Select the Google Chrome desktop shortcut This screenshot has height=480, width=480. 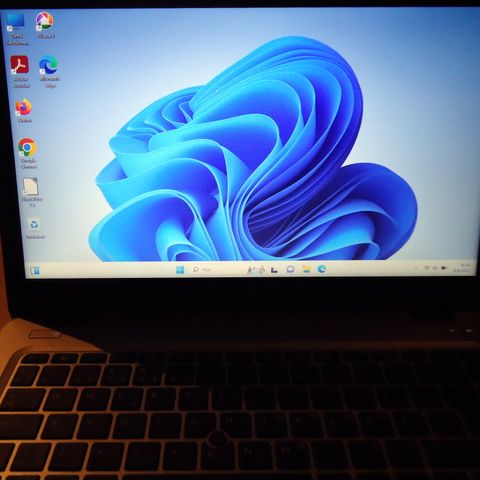pos(28,153)
